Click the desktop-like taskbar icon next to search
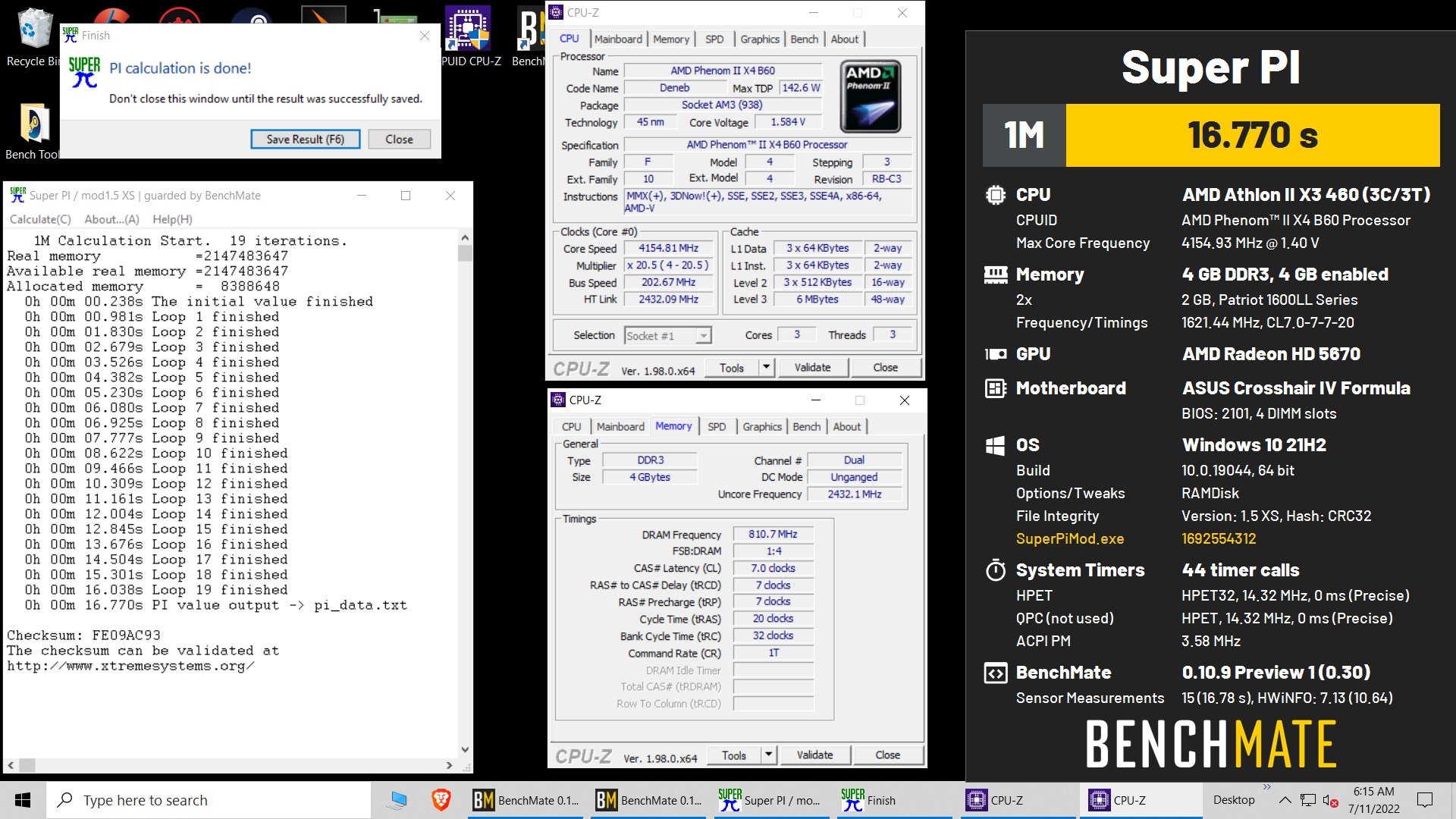This screenshot has height=819, width=1456. 398,800
